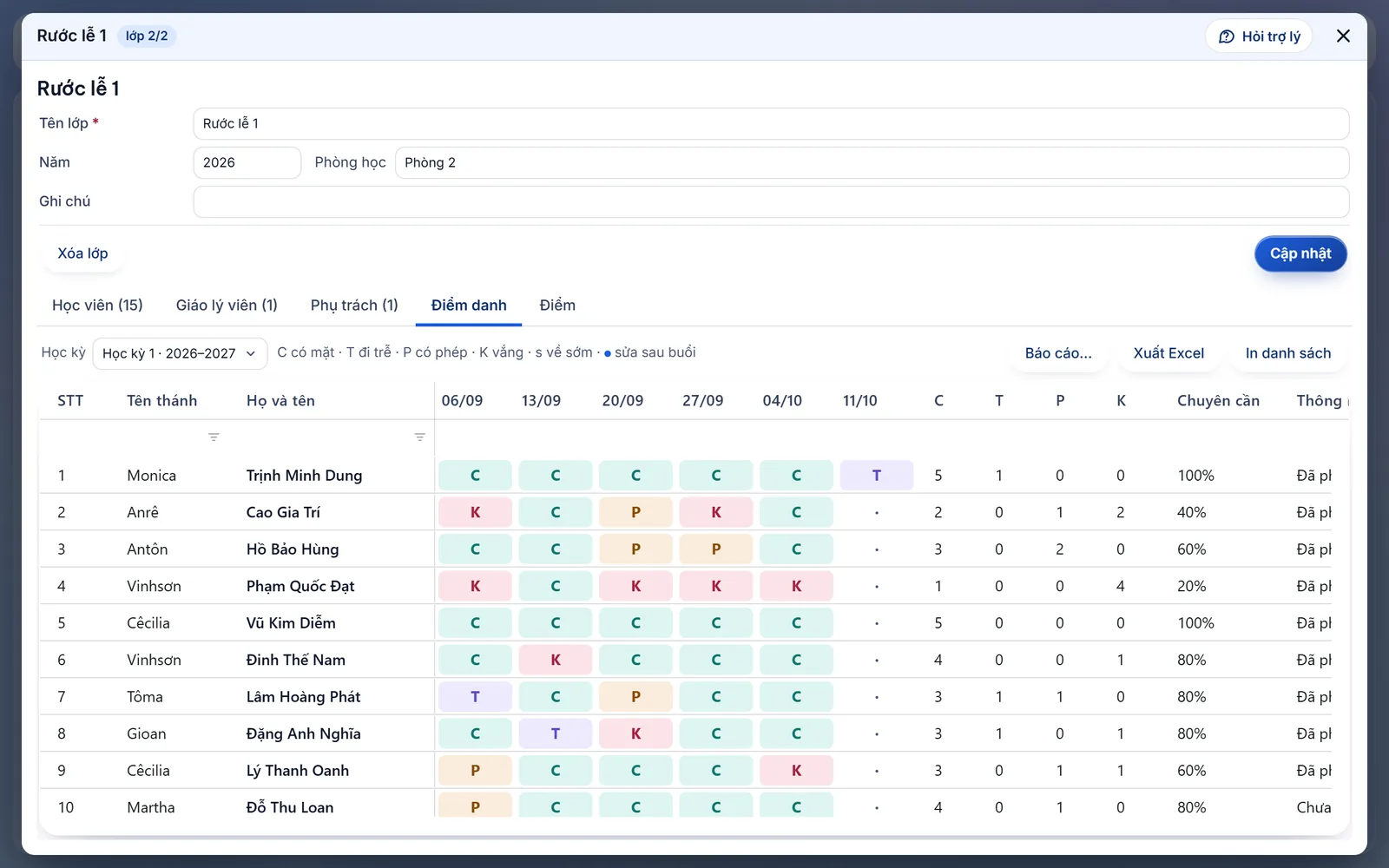
Task: Expand the Học kỳ 1 · 2026–2027 dropdown
Action: click(x=180, y=353)
